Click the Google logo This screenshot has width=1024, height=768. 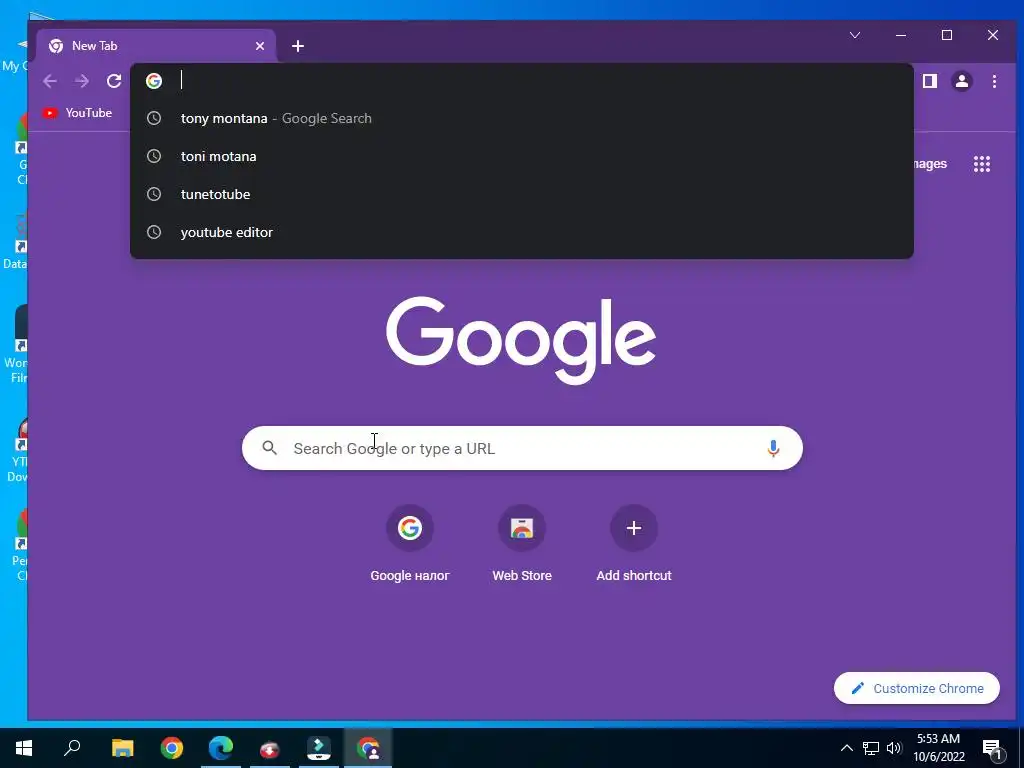[x=521, y=340]
